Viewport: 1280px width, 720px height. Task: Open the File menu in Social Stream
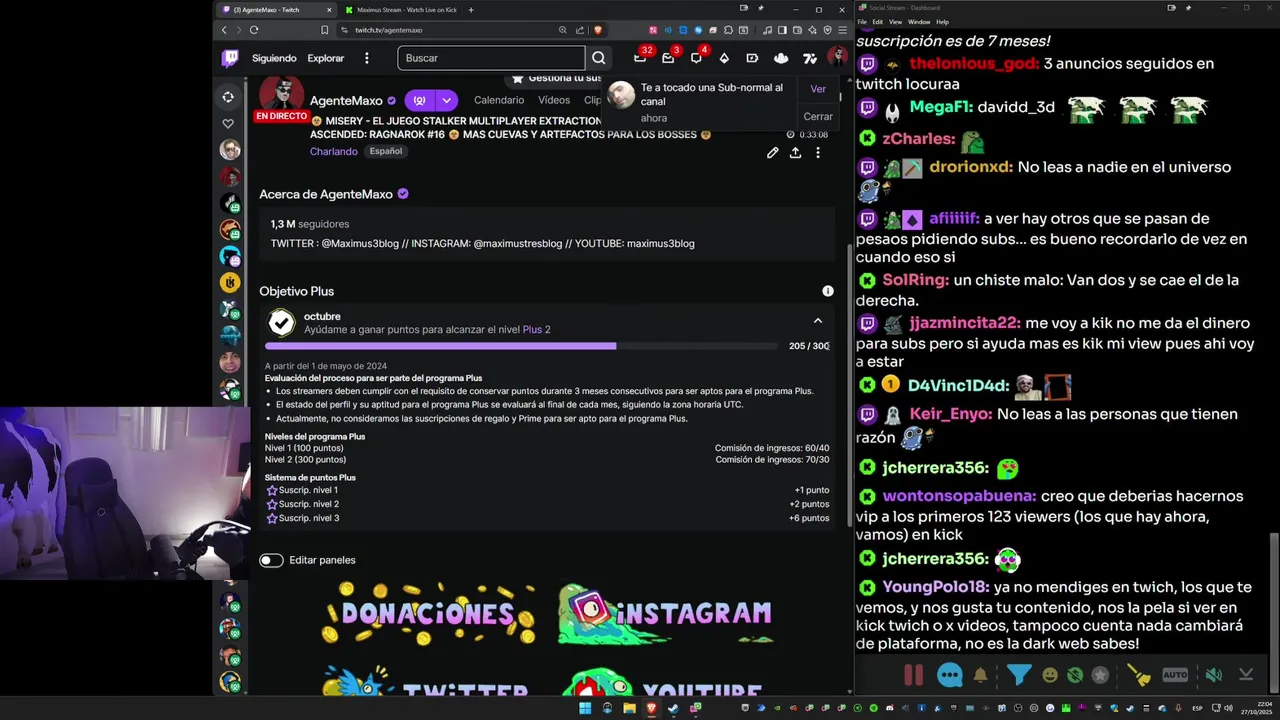point(862,21)
